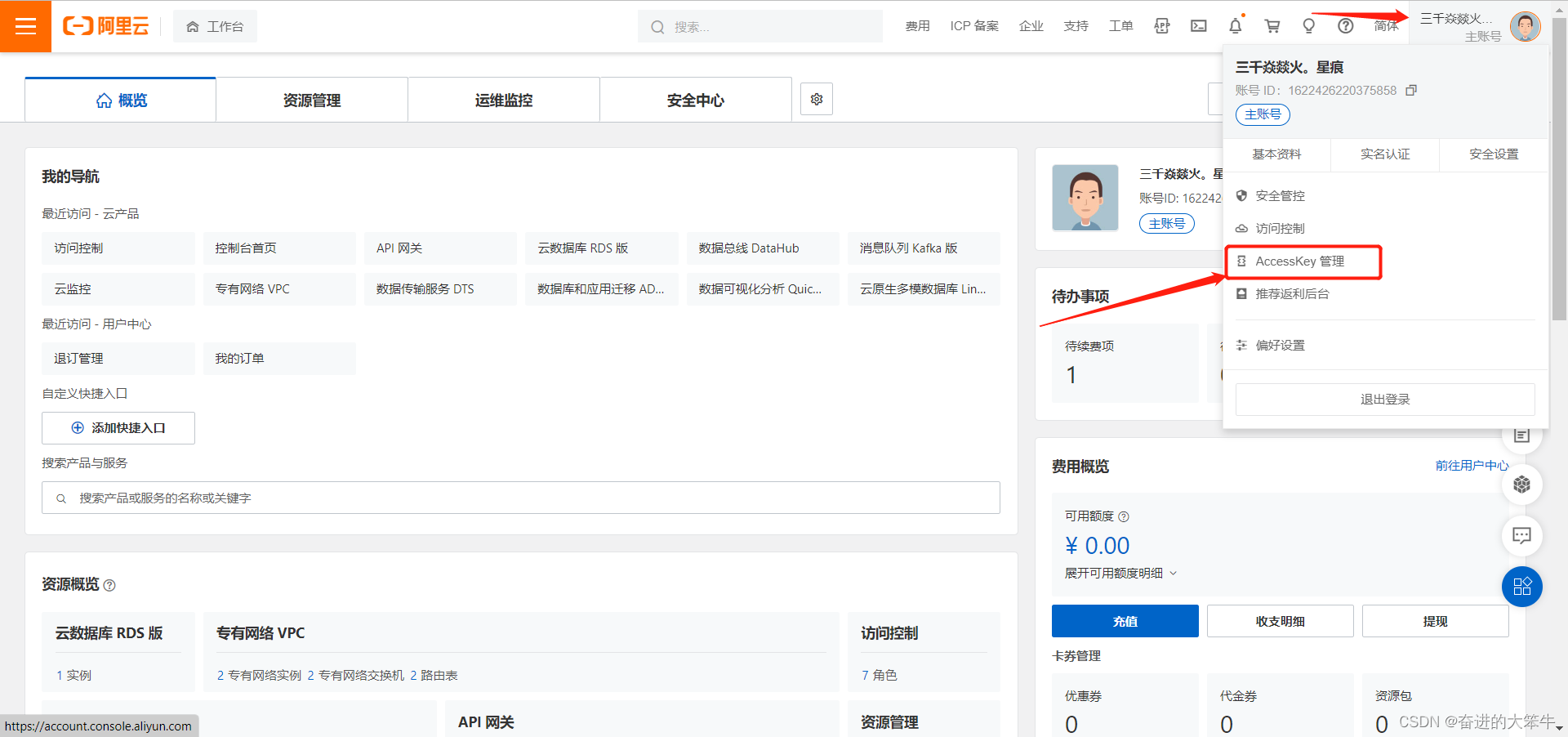Viewport: 1568px width, 737px height.
Task: Open 云监控 shortcut
Action: point(118,289)
